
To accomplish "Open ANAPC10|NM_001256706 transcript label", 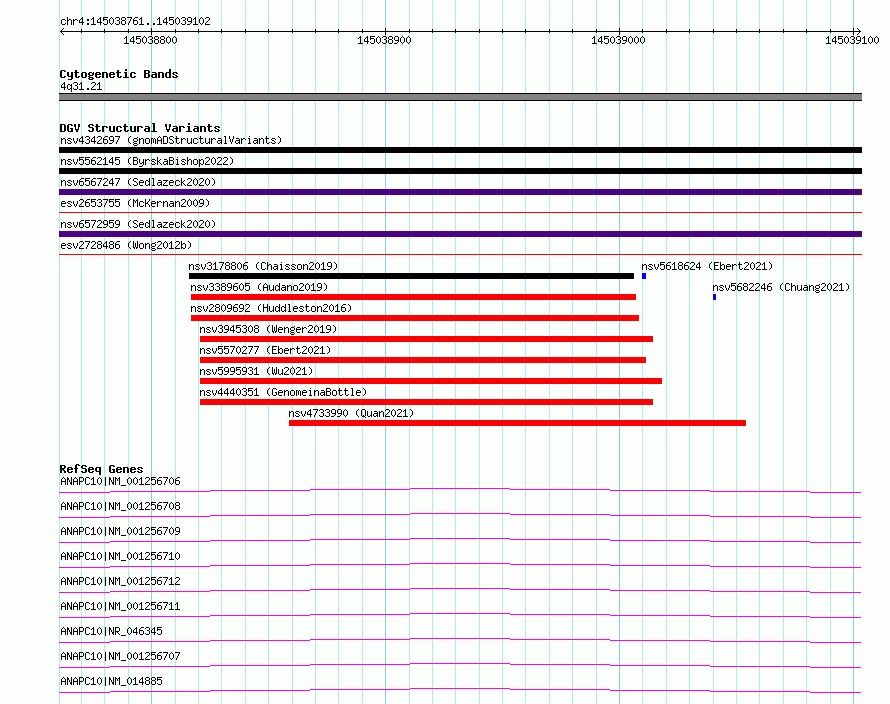I will click(x=120, y=481).
